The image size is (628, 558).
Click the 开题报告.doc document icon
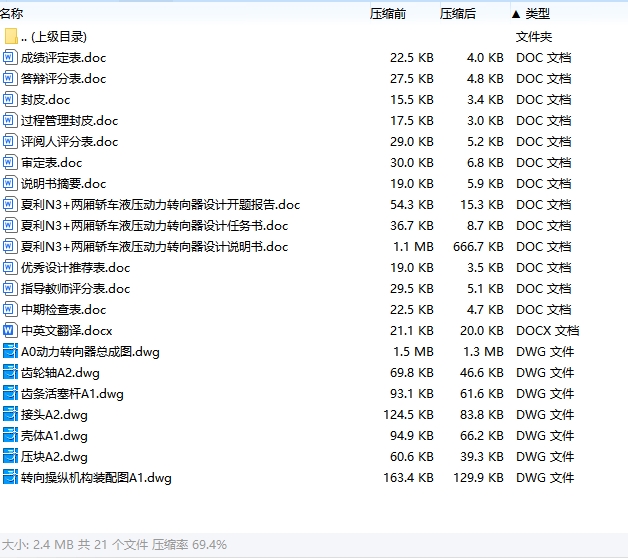10,204
